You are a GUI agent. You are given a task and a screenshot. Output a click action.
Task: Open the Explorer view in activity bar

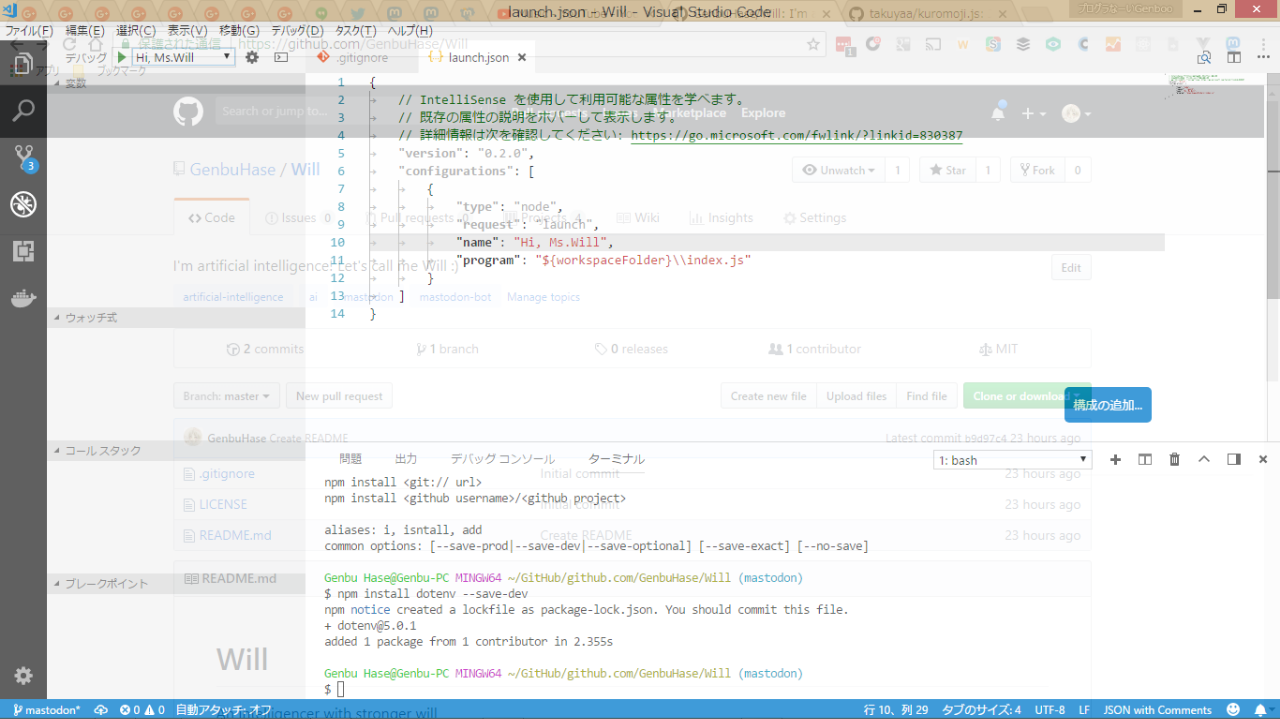(23, 64)
